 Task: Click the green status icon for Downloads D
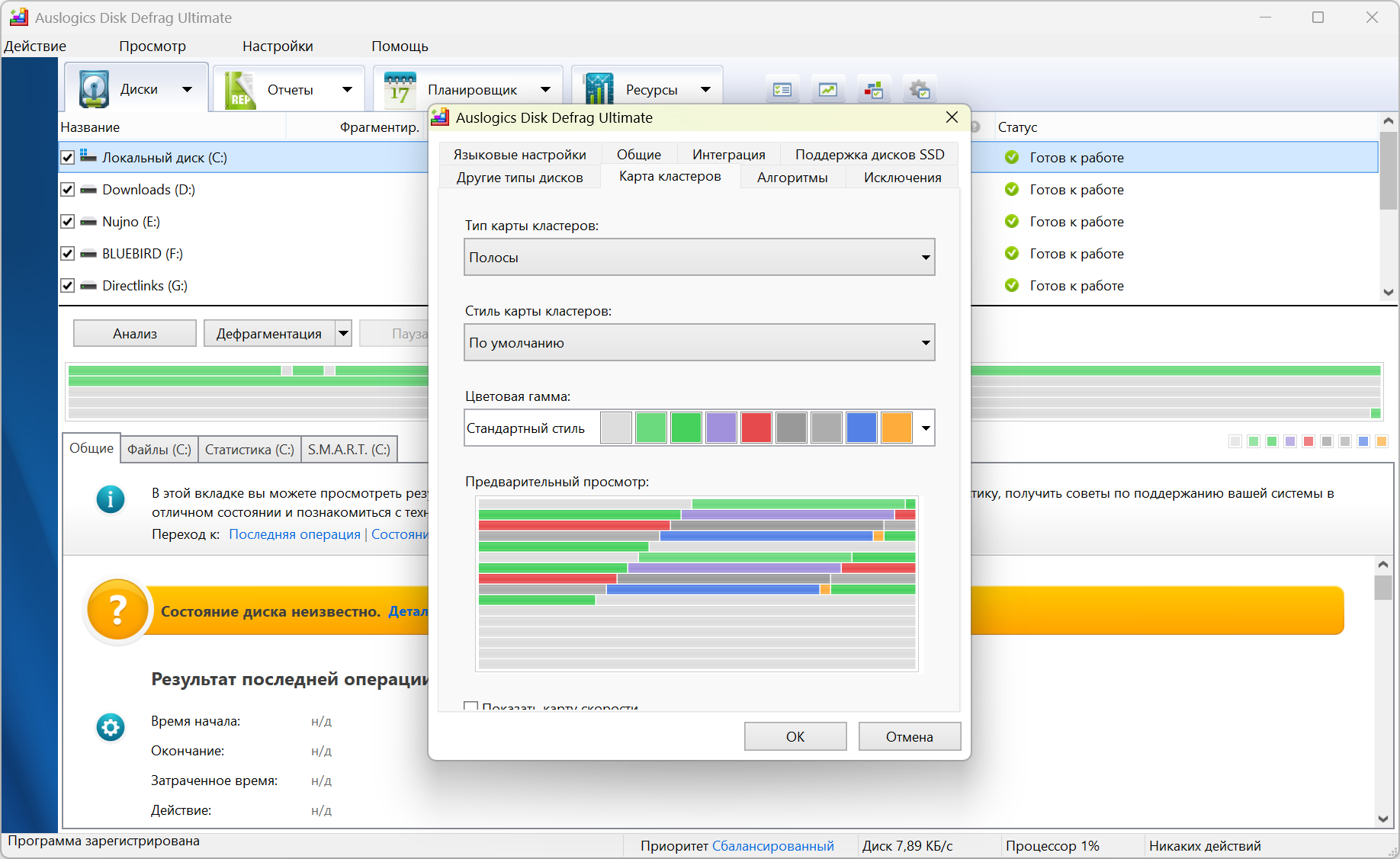[x=1012, y=189]
